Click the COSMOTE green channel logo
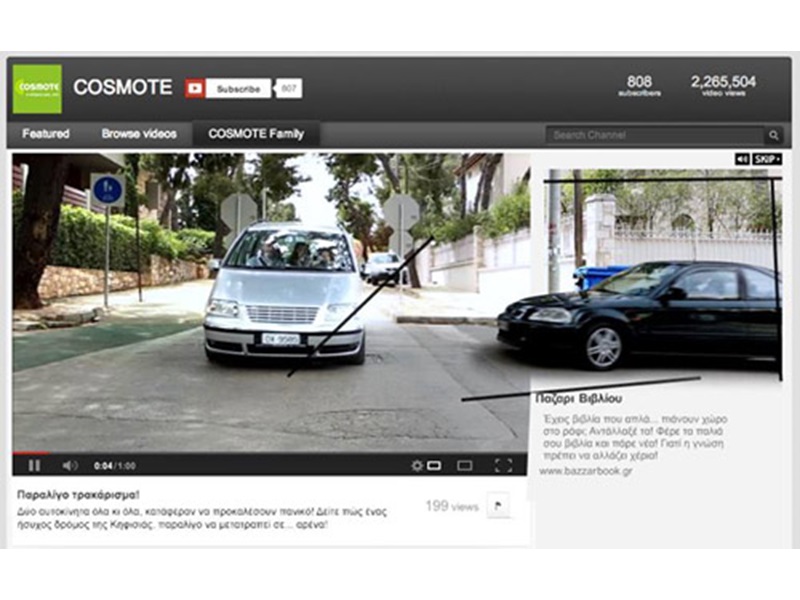The width and height of the screenshot is (800, 600). [37, 89]
